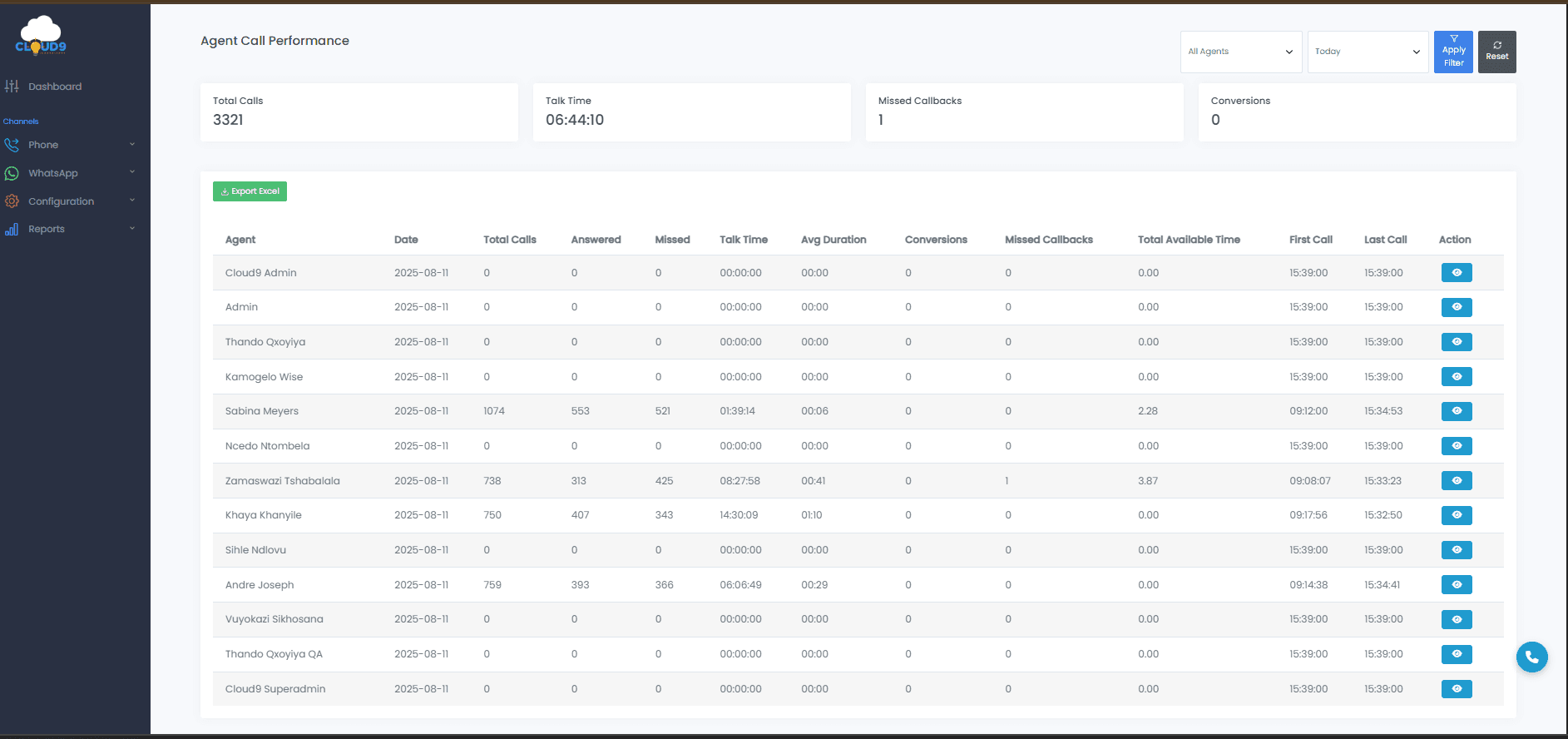
Task: Click the Cloud9 logo
Action: point(41,35)
